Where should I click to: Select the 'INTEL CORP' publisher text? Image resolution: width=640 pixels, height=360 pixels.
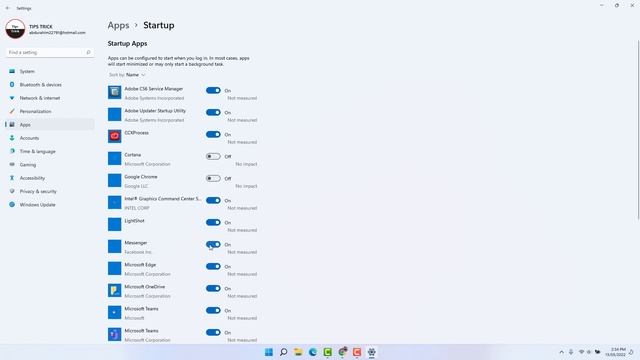[x=137, y=208]
